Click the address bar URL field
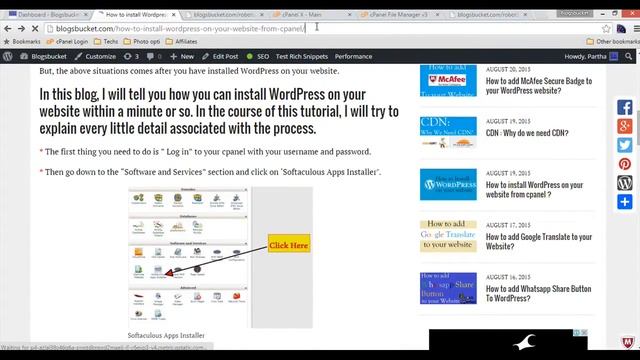Screen dimensions: 640x360 [322, 29]
